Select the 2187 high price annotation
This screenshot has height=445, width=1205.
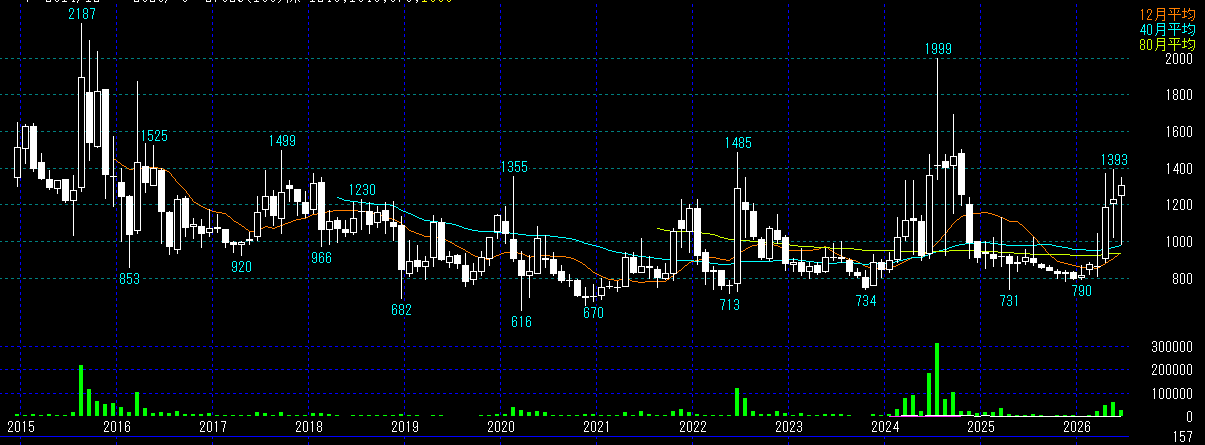82,15
